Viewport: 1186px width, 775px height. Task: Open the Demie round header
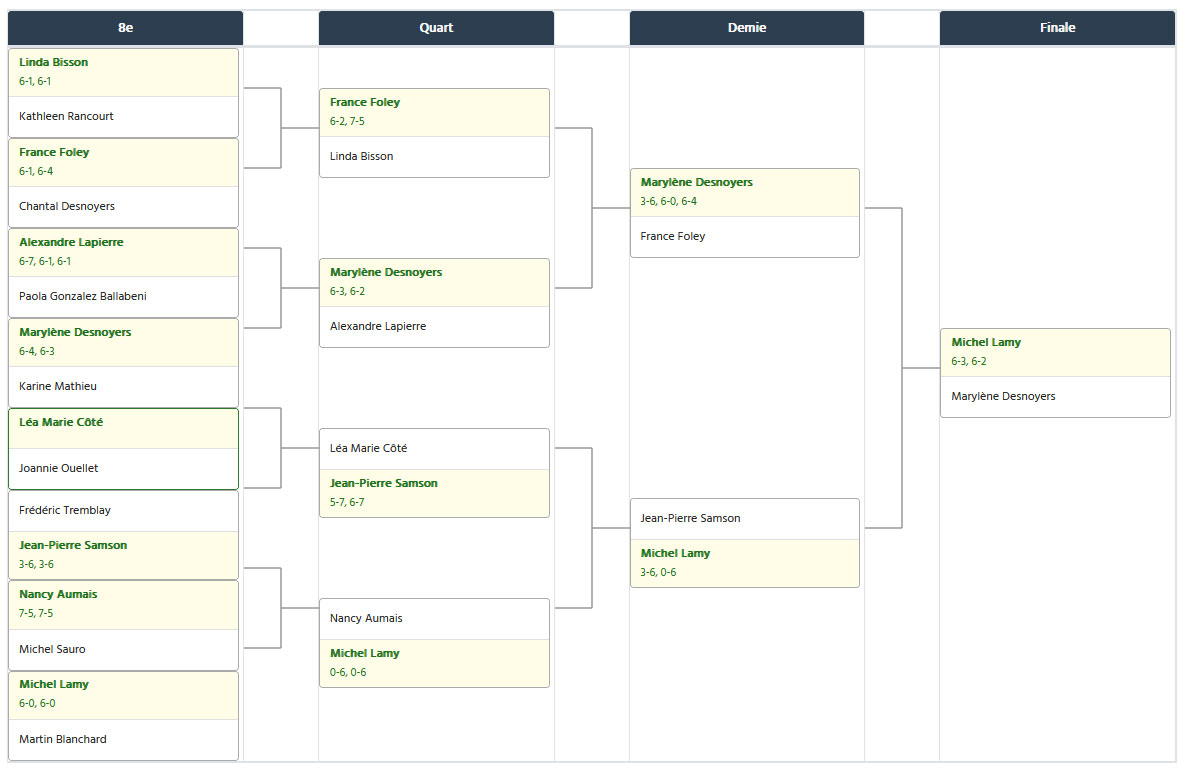747,28
